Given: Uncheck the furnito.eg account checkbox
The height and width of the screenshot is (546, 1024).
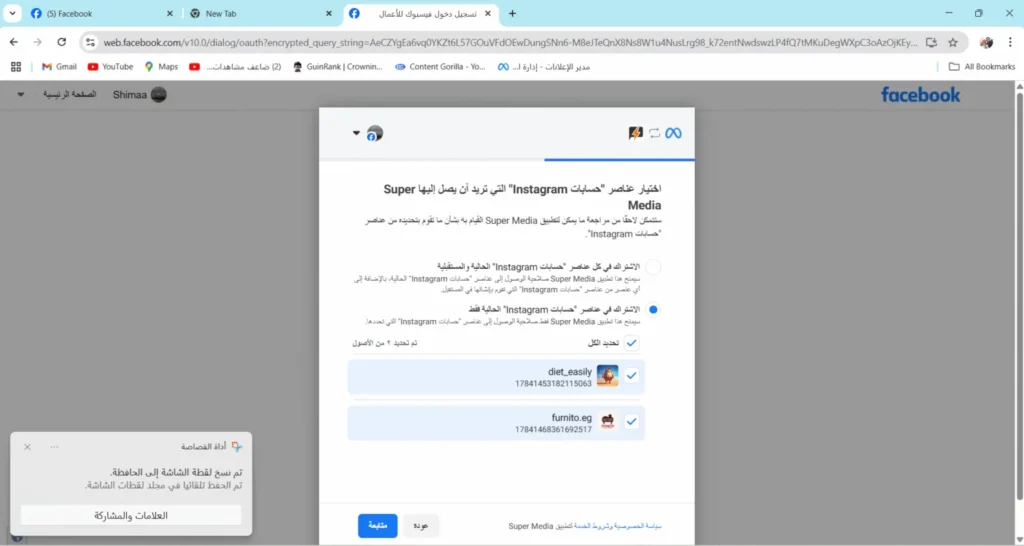Looking at the screenshot, I should pyautogui.click(x=631, y=422).
